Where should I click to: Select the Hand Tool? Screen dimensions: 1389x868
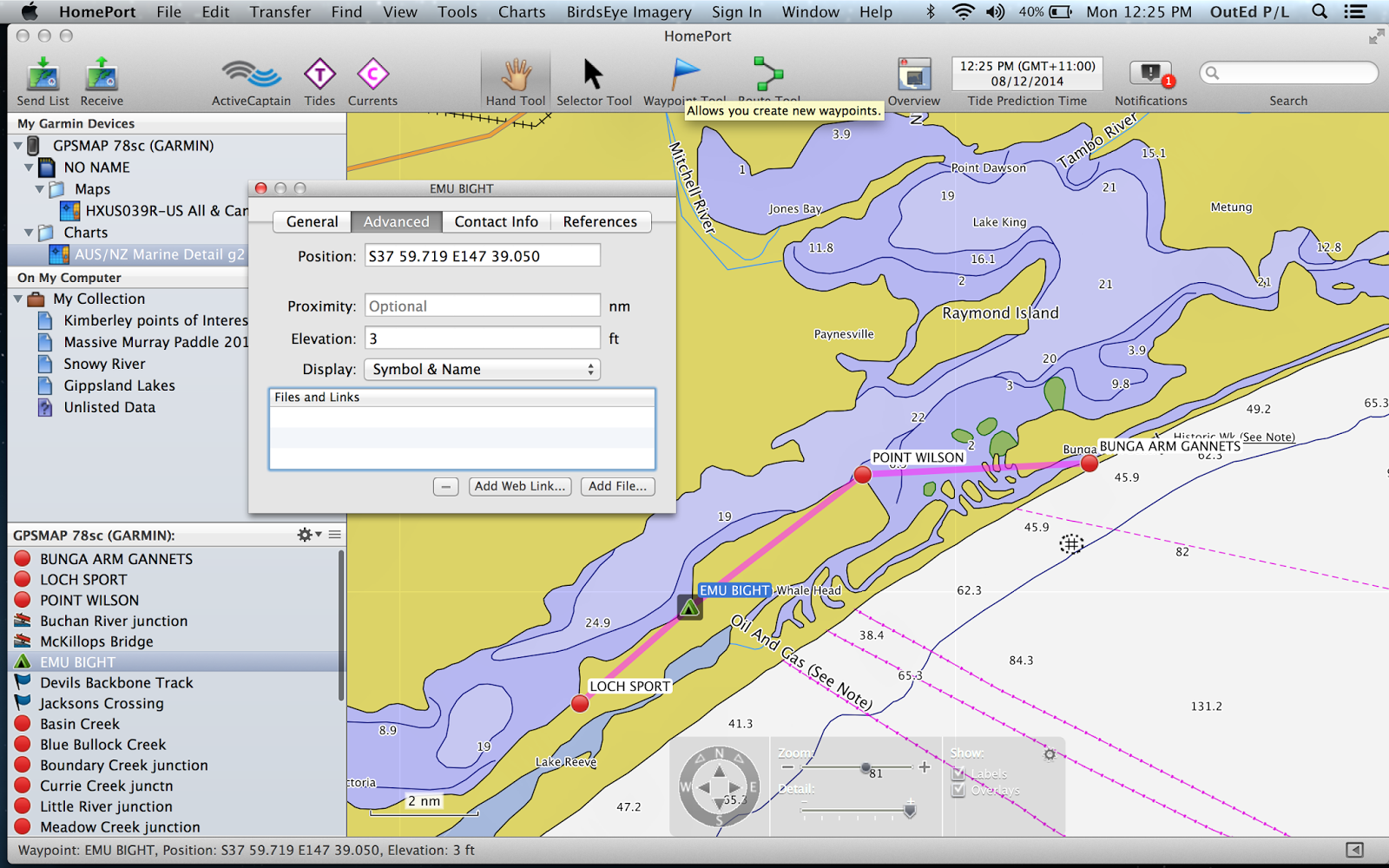515,78
